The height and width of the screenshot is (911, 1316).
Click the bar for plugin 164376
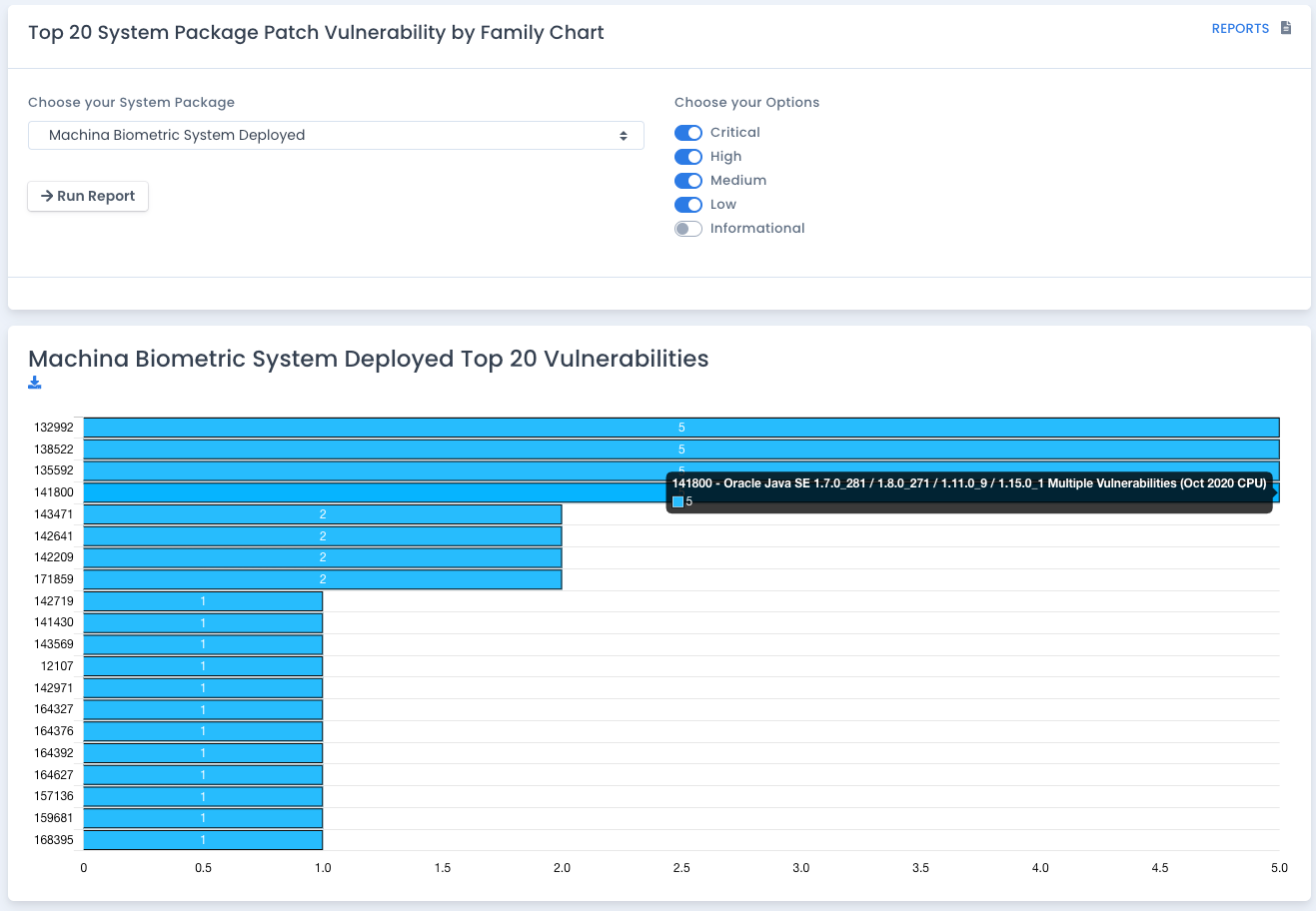[x=203, y=731]
